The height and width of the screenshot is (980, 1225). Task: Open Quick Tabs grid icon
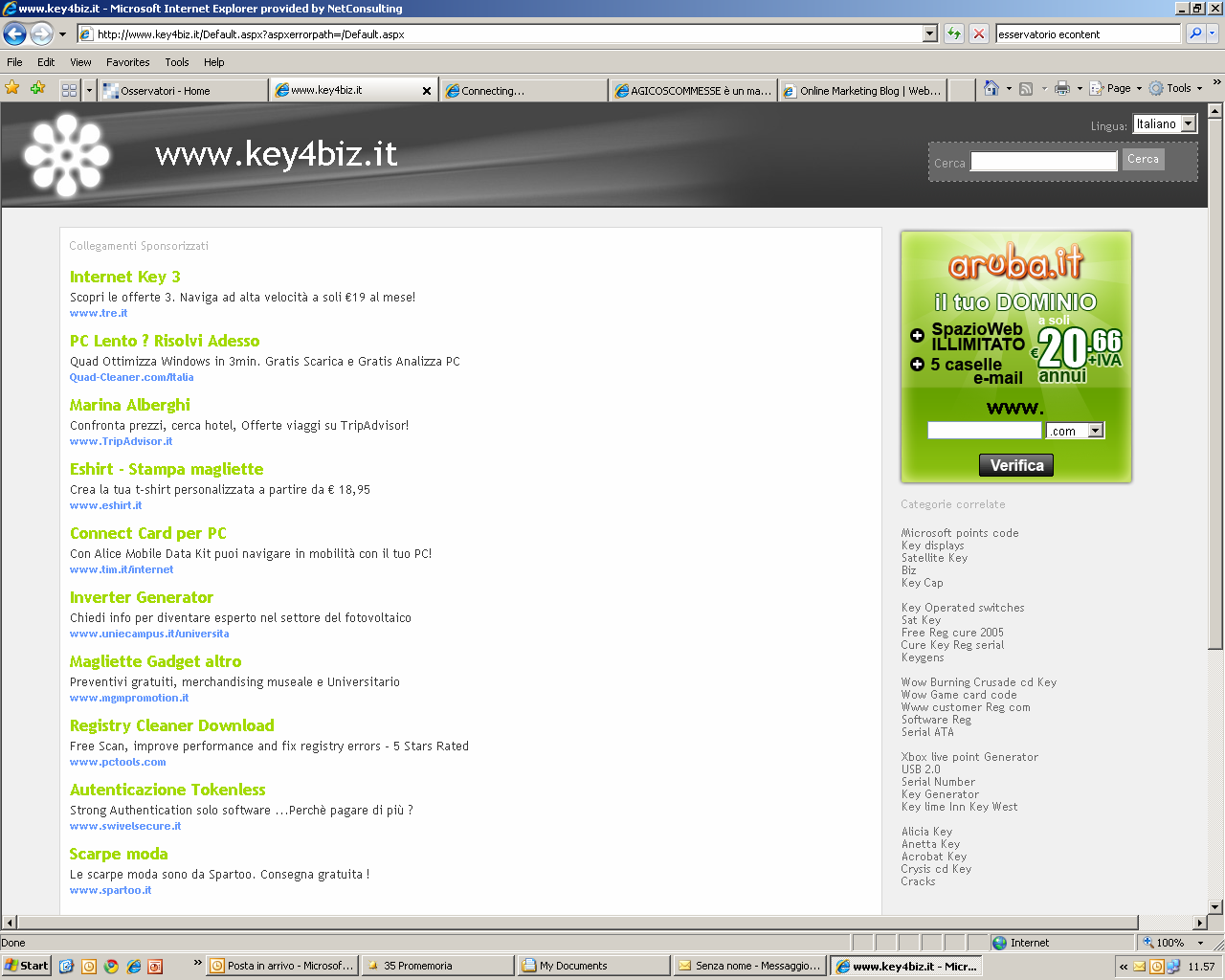click(69, 90)
